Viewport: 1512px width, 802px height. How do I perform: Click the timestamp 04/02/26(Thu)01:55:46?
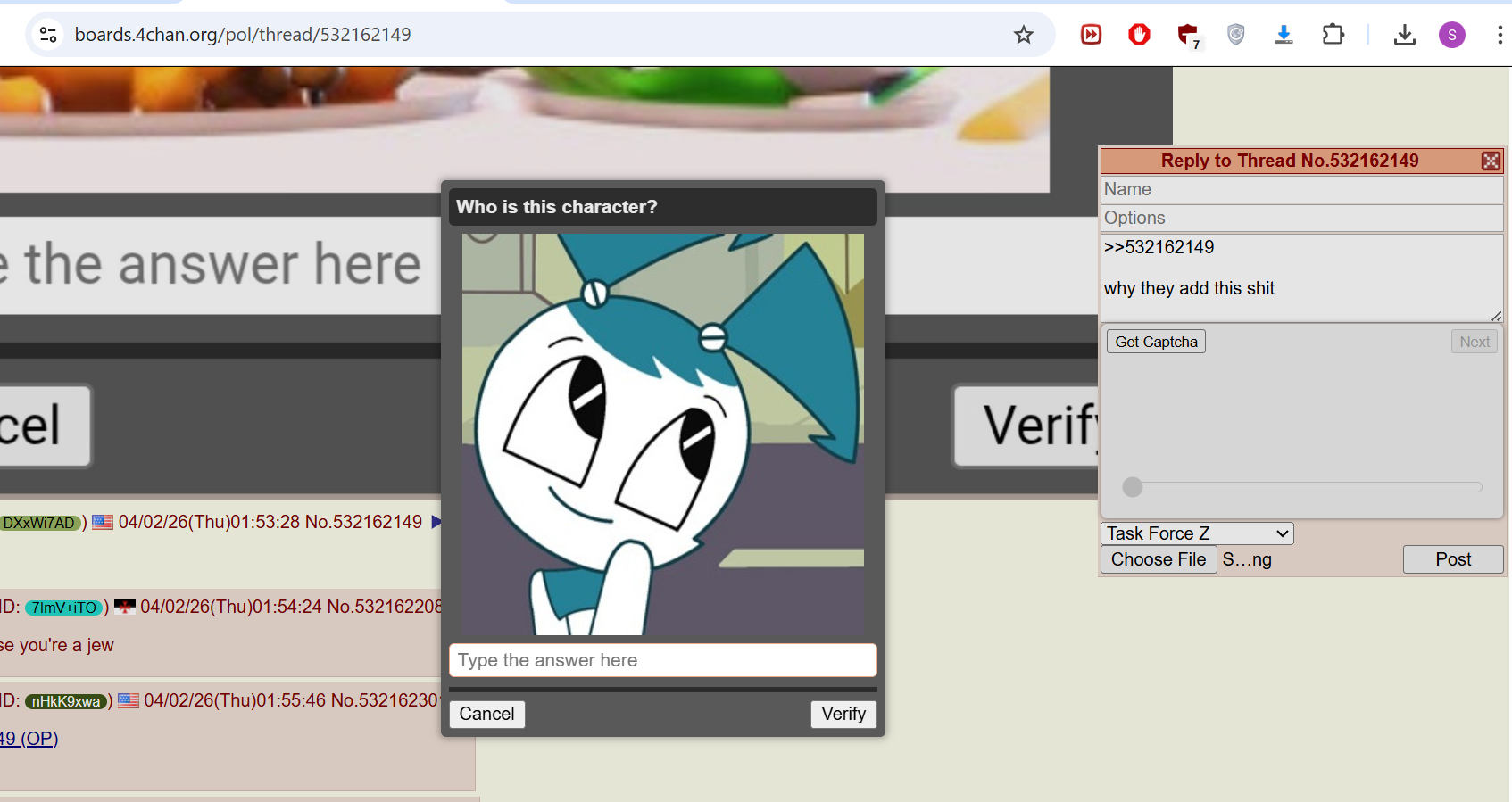pyautogui.click(x=235, y=700)
